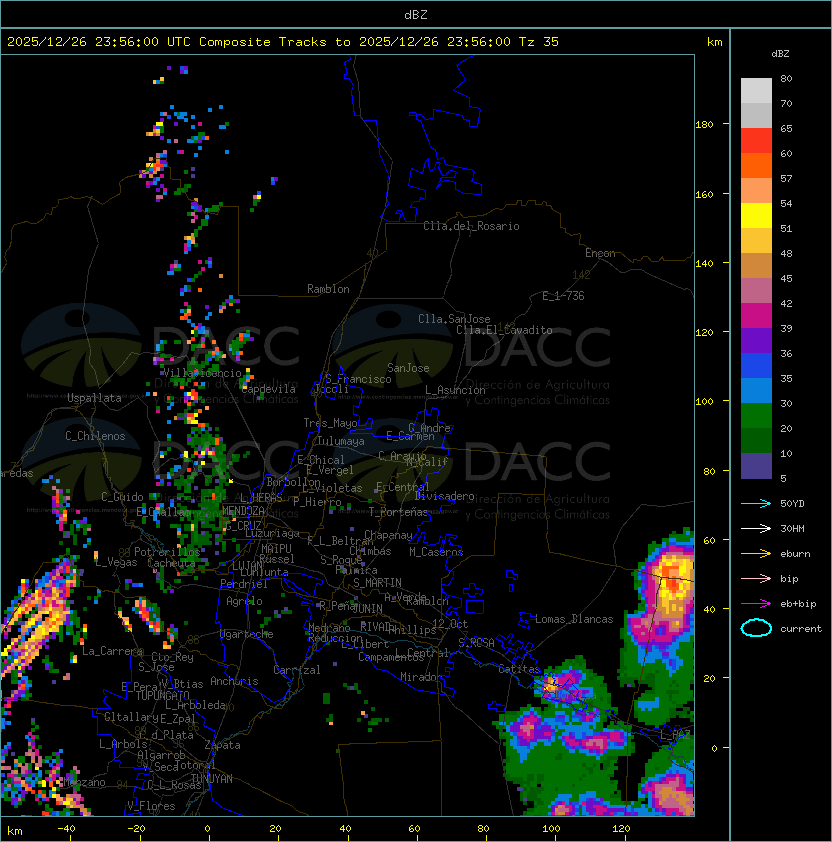The width and height of the screenshot is (832, 842).
Task: Select the 'Tulumaya' map label
Action: click(341, 441)
